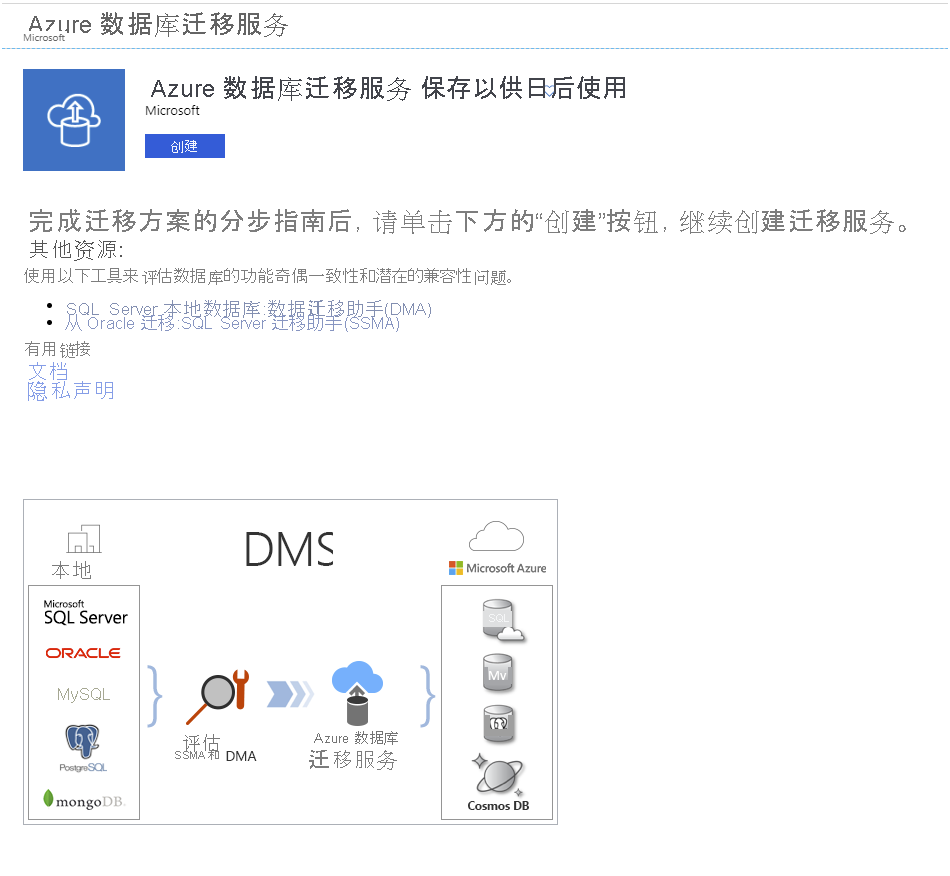
Task: Open the 隐私声明 link
Action: [71, 391]
